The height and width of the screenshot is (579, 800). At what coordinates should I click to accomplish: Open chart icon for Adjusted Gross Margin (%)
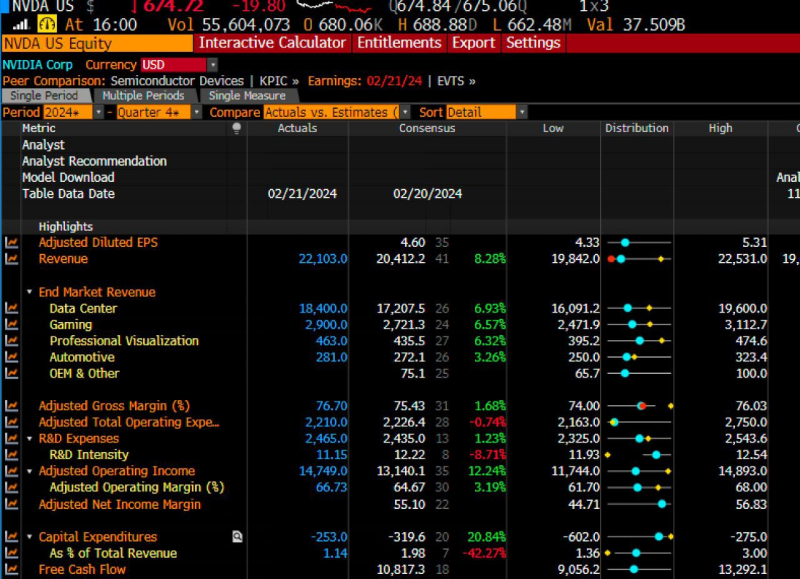(11, 406)
